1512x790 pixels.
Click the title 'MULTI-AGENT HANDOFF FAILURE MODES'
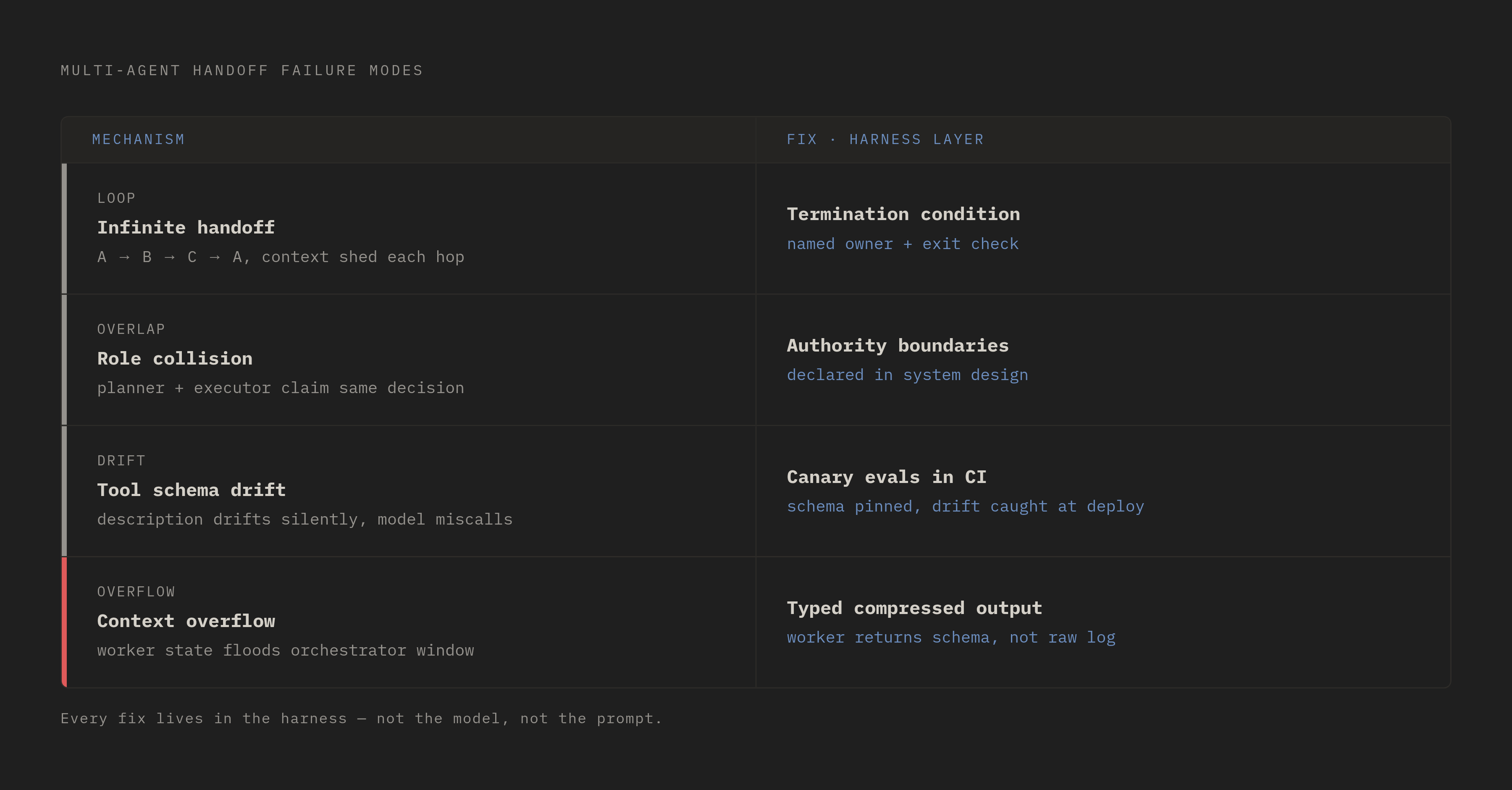click(x=242, y=71)
